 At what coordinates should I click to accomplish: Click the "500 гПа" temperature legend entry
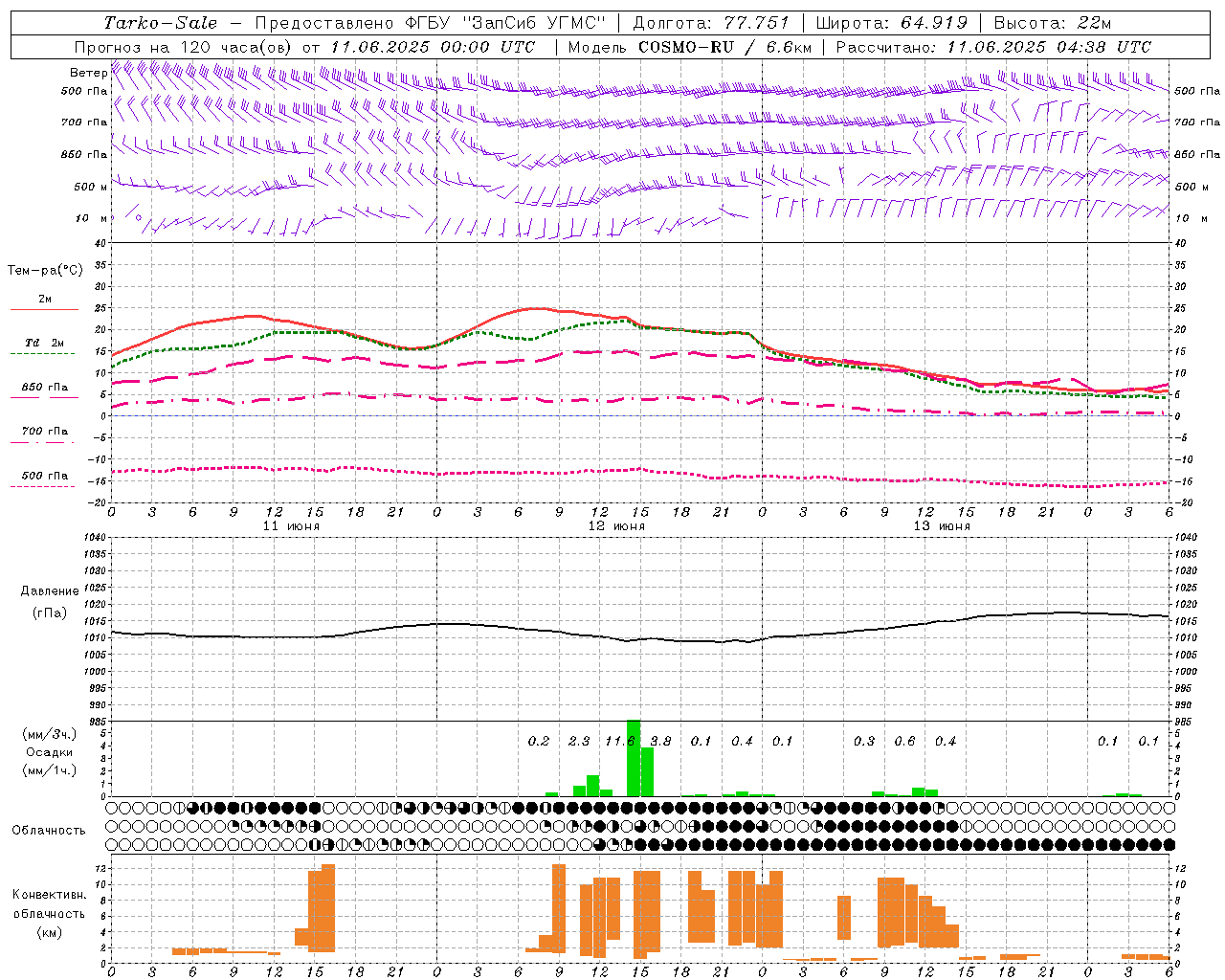pos(45,476)
